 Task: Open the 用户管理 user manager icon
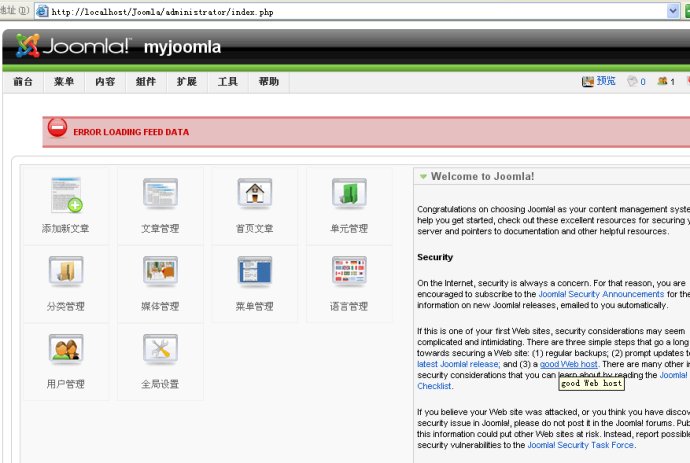pos(66,349)
